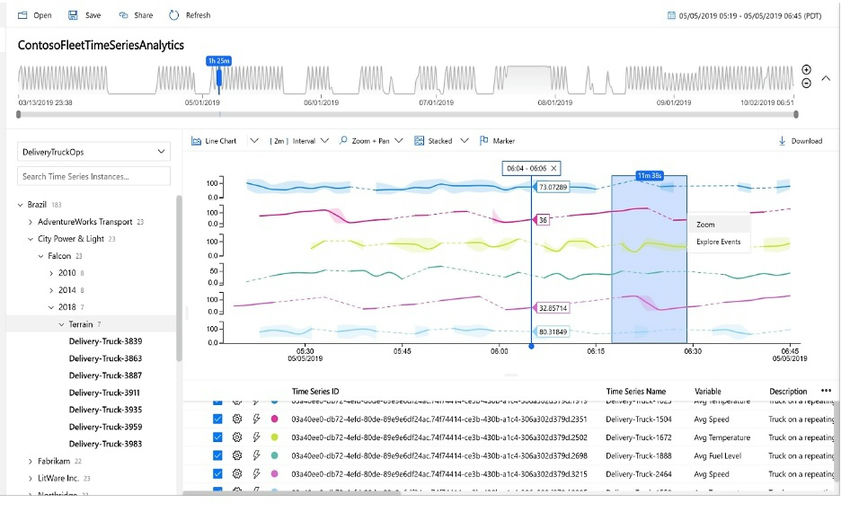Expand the Fabrikam tree node
This screenshot has width=850, height=512.
tap(30, 461)
